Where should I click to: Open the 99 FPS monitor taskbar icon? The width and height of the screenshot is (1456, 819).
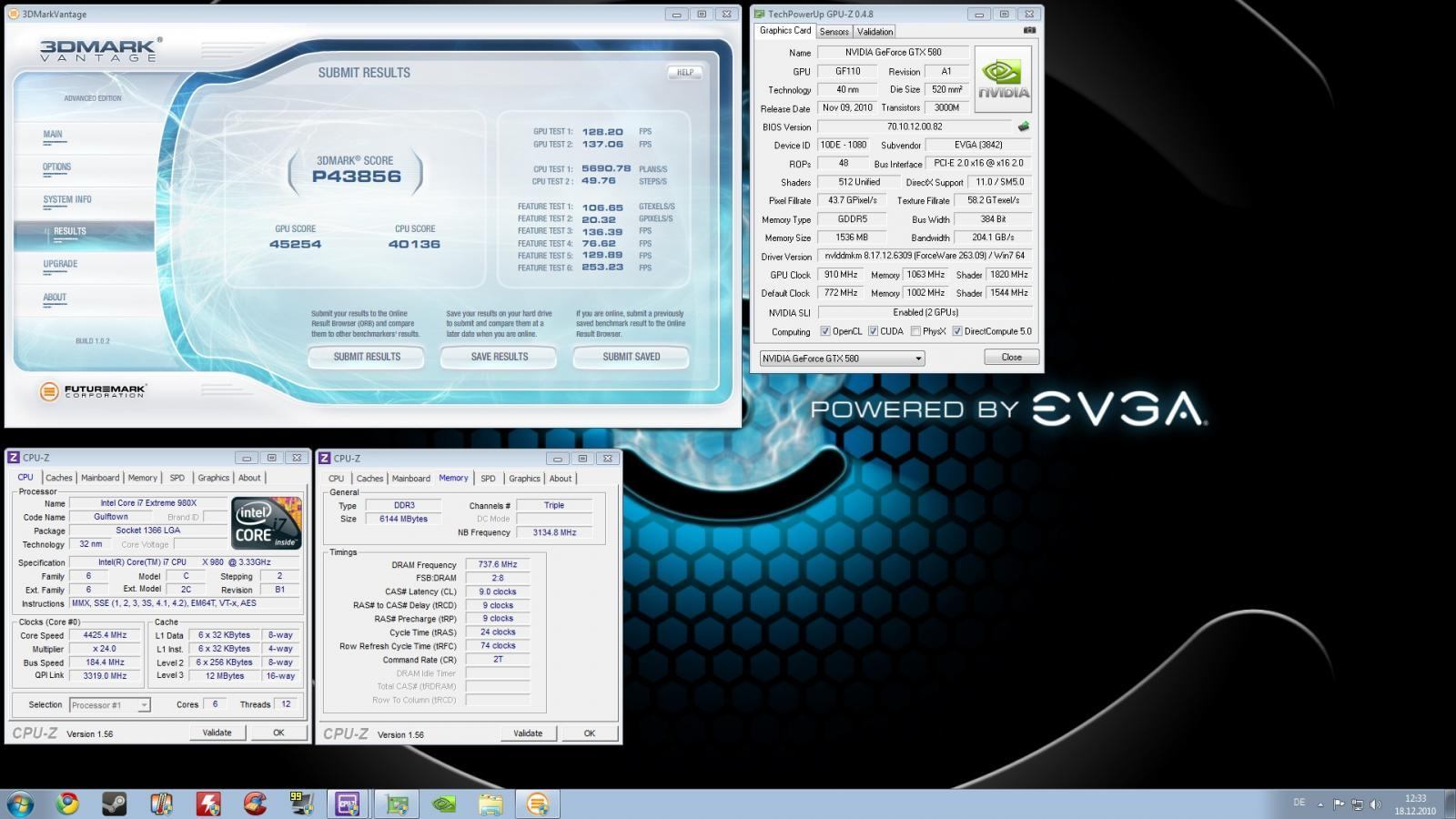[302, 804]
